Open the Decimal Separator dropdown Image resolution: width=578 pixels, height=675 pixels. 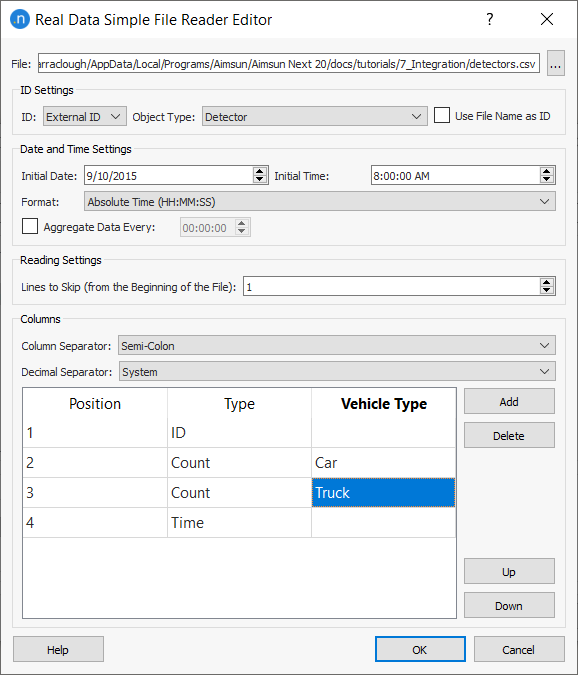(337, 372)
